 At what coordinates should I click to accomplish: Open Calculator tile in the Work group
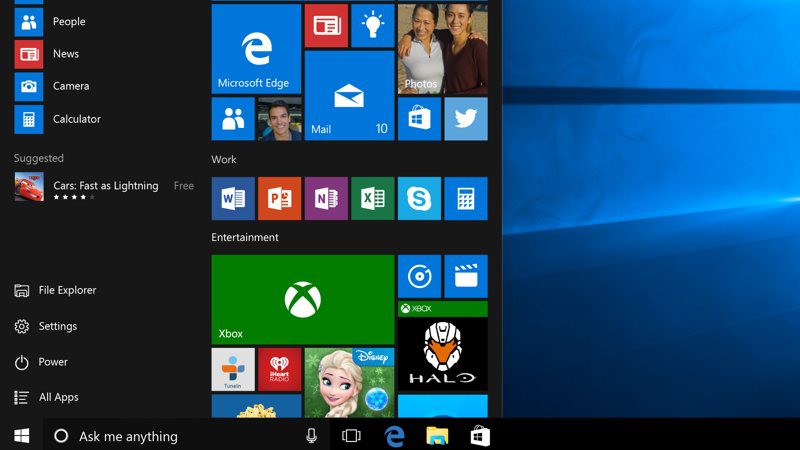click(x=466, y=198)
